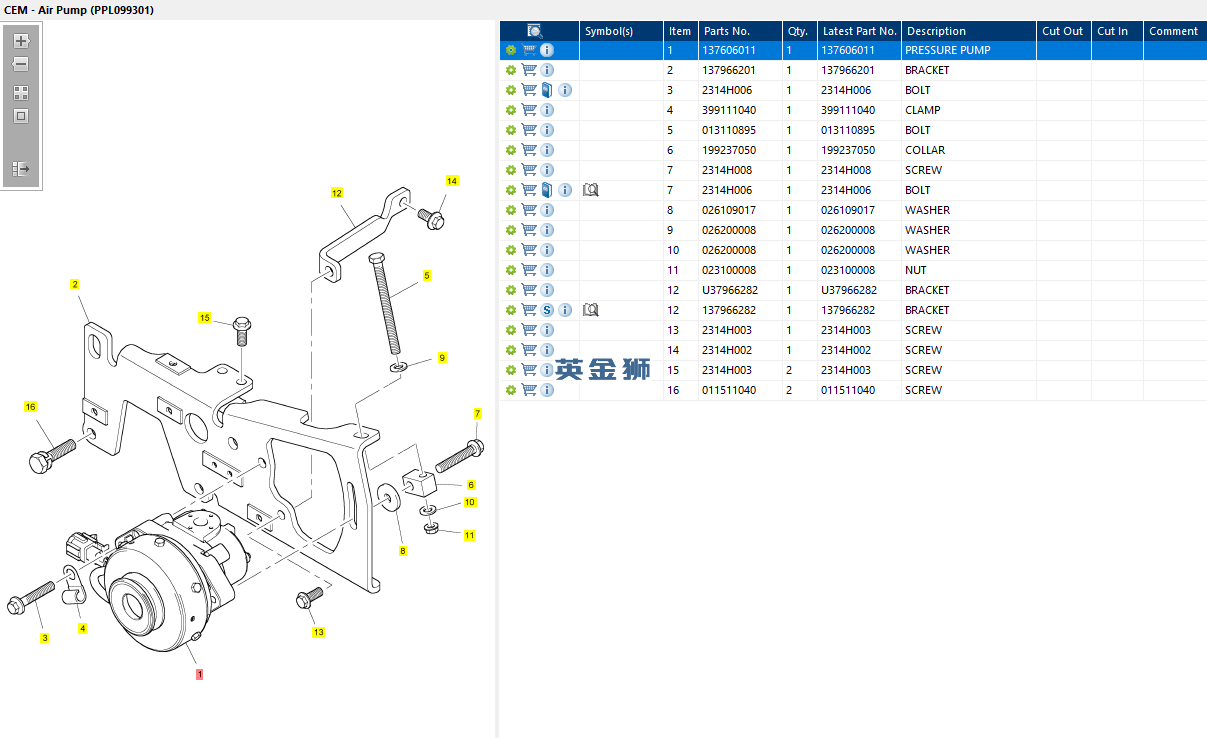Open the symbol book icon for item 7 BOLT
The height and width of the screenshot is (738, 1207).
590,190
